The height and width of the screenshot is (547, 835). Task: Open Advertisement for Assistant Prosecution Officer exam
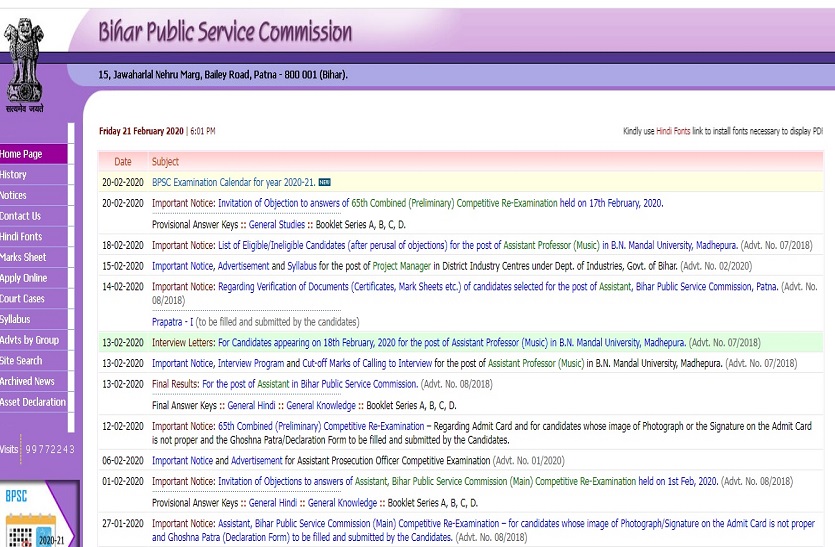click(257, 461)
